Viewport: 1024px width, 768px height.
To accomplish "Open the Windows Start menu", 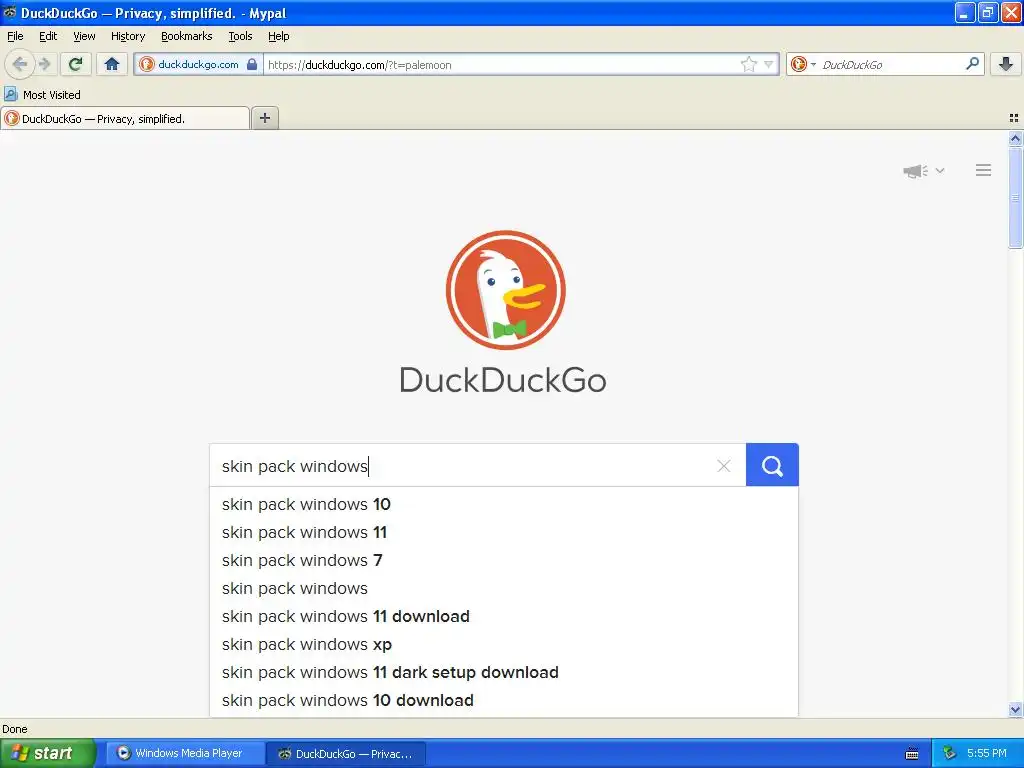I will [x=48, y=753].
